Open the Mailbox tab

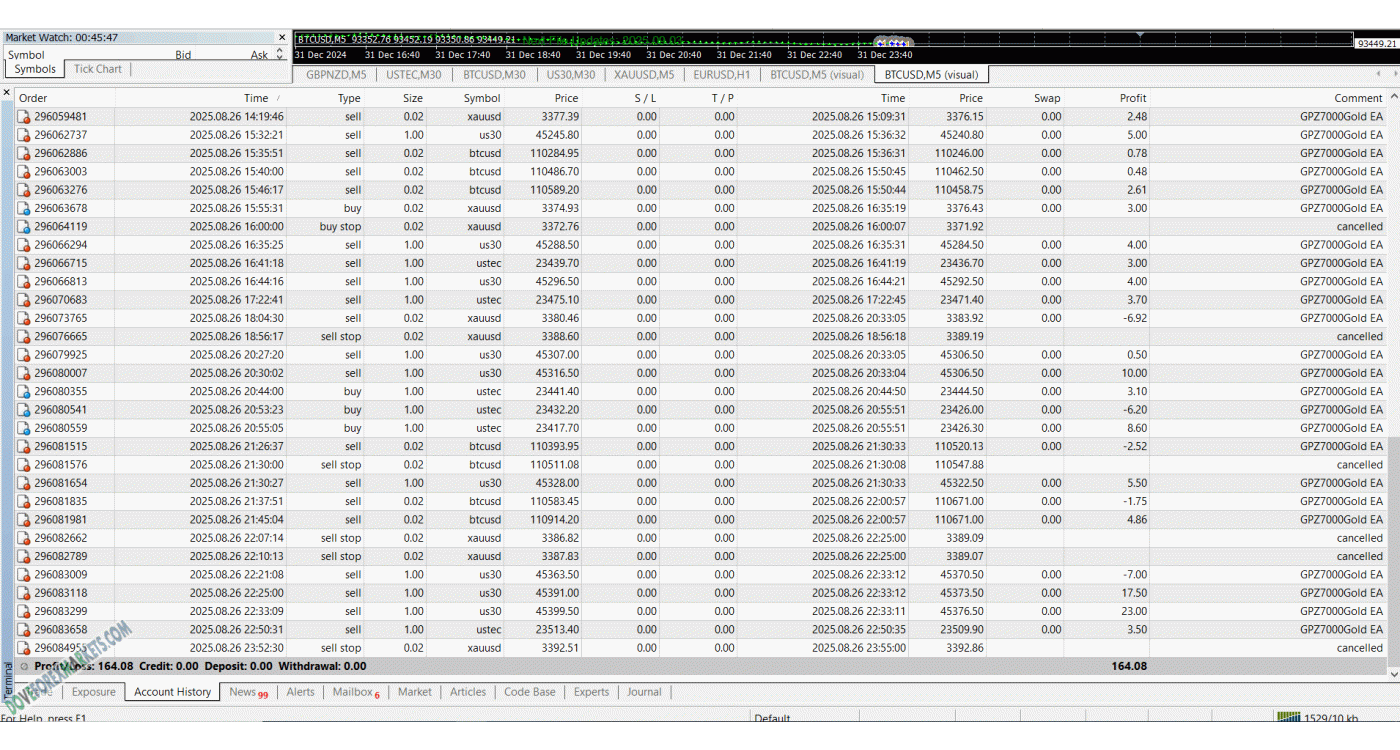click(353, 692)
